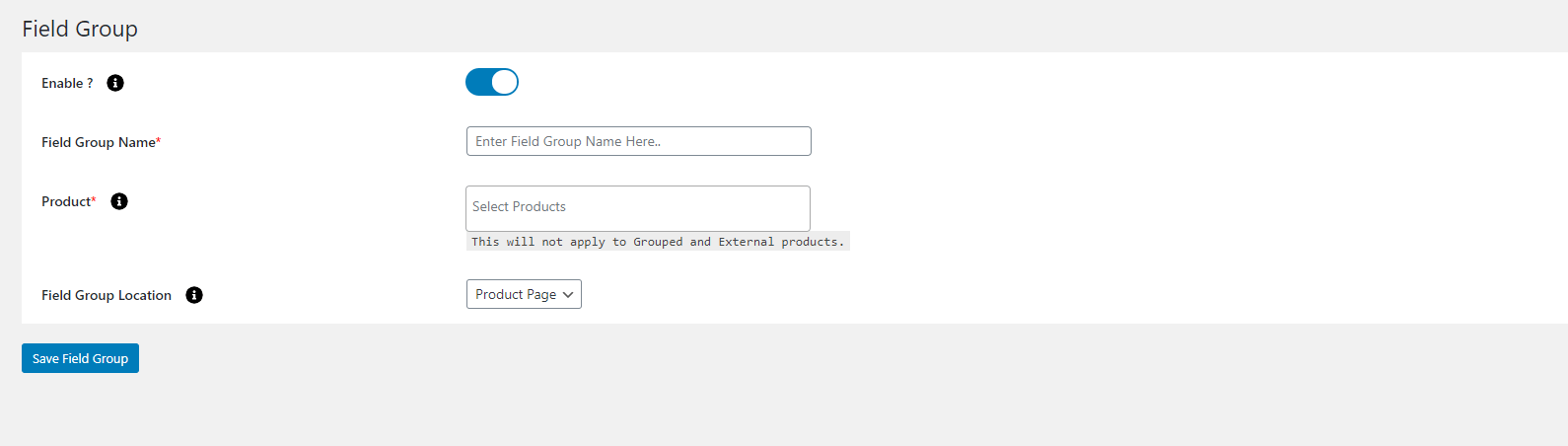The width and height of the screenshot is (1568, 446).
Task: Click the info icon next to Product
Action: (119, 201)
